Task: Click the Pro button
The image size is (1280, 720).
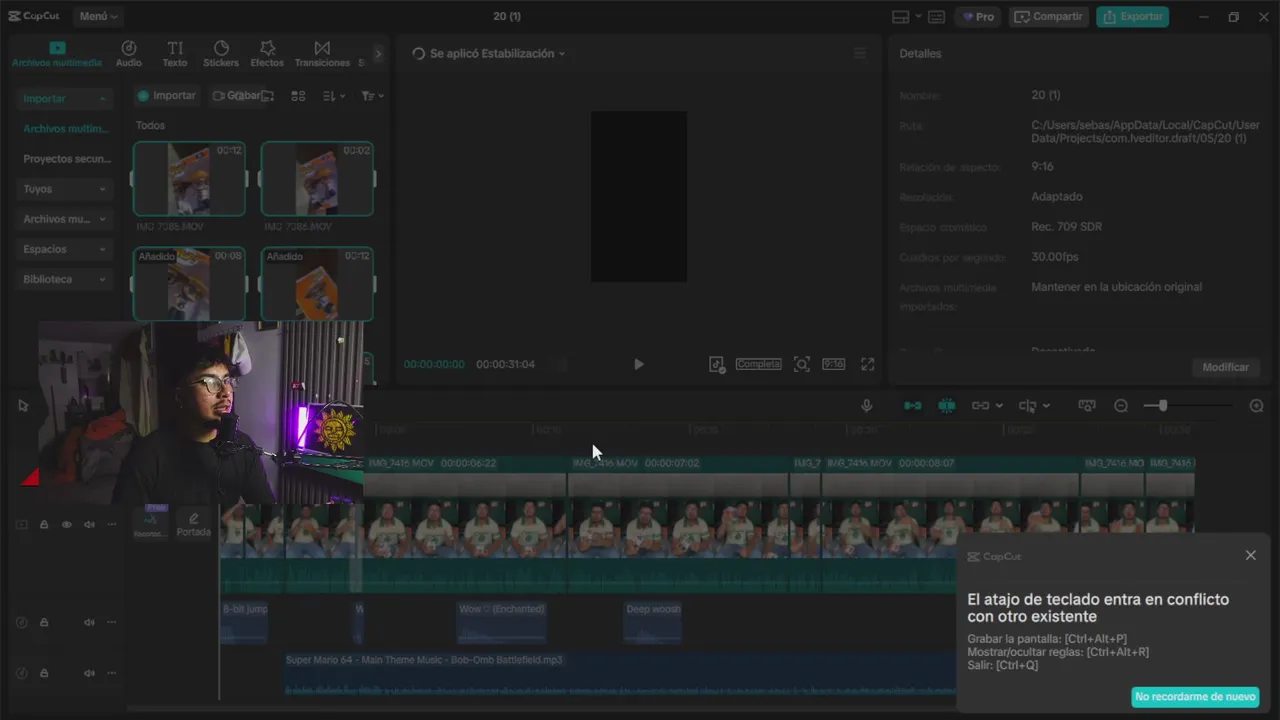Action: click(978, 17)
